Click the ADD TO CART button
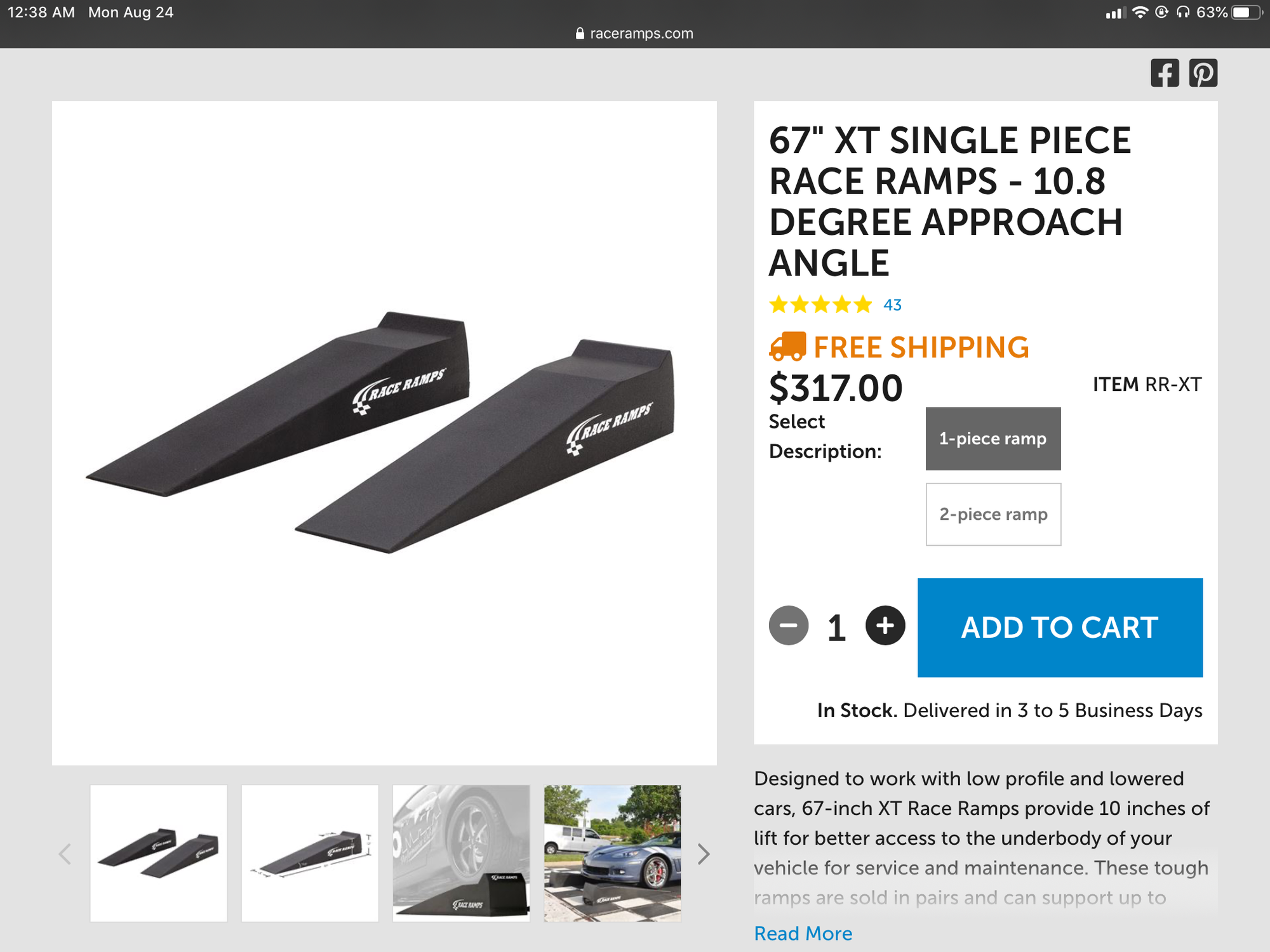This screenshot has height=952, width=1270. tap(1059, 627)
